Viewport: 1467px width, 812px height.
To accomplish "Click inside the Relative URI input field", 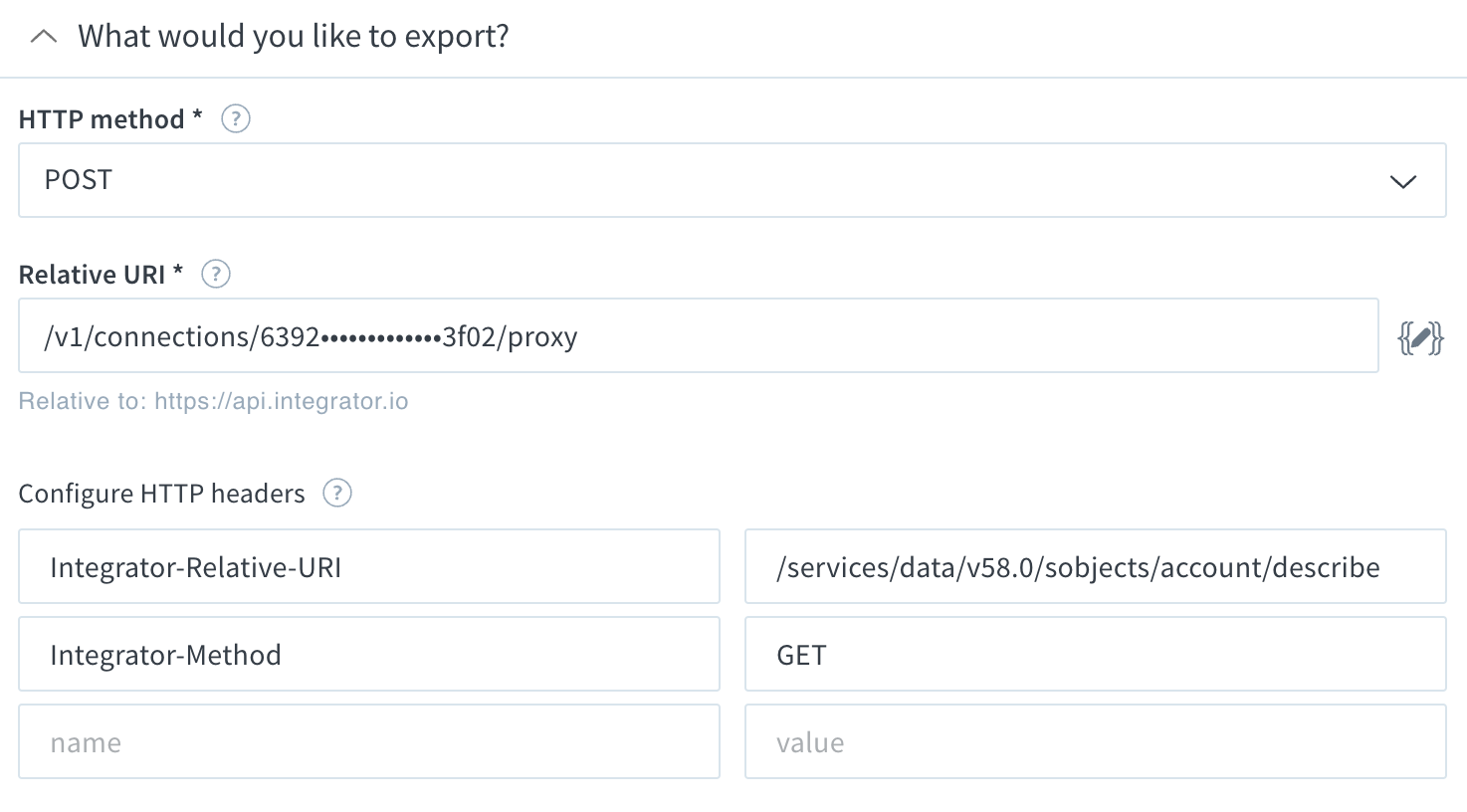I will coord(697,336).
